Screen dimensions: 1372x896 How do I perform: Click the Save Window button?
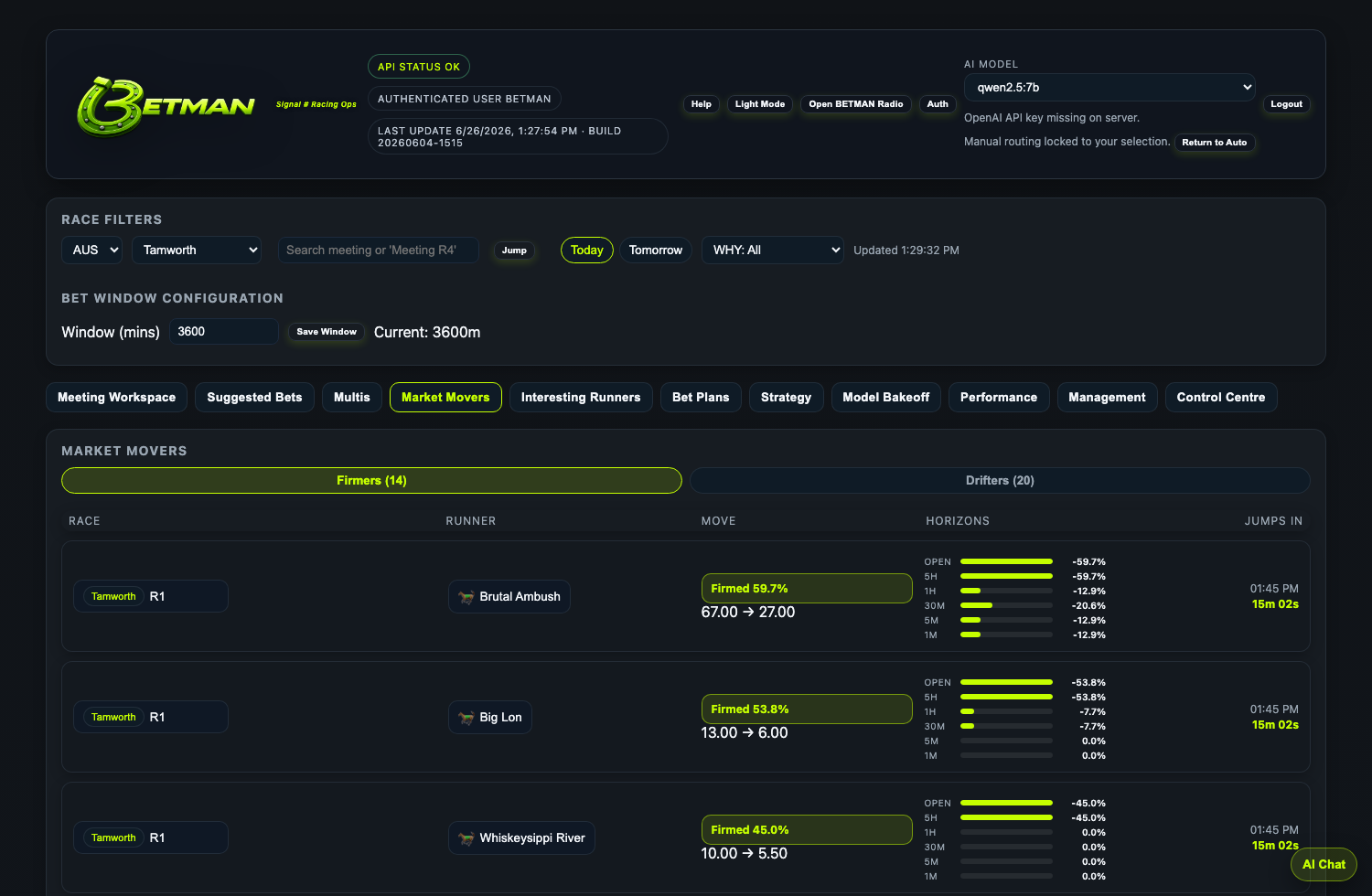click(x=327, y=332)
